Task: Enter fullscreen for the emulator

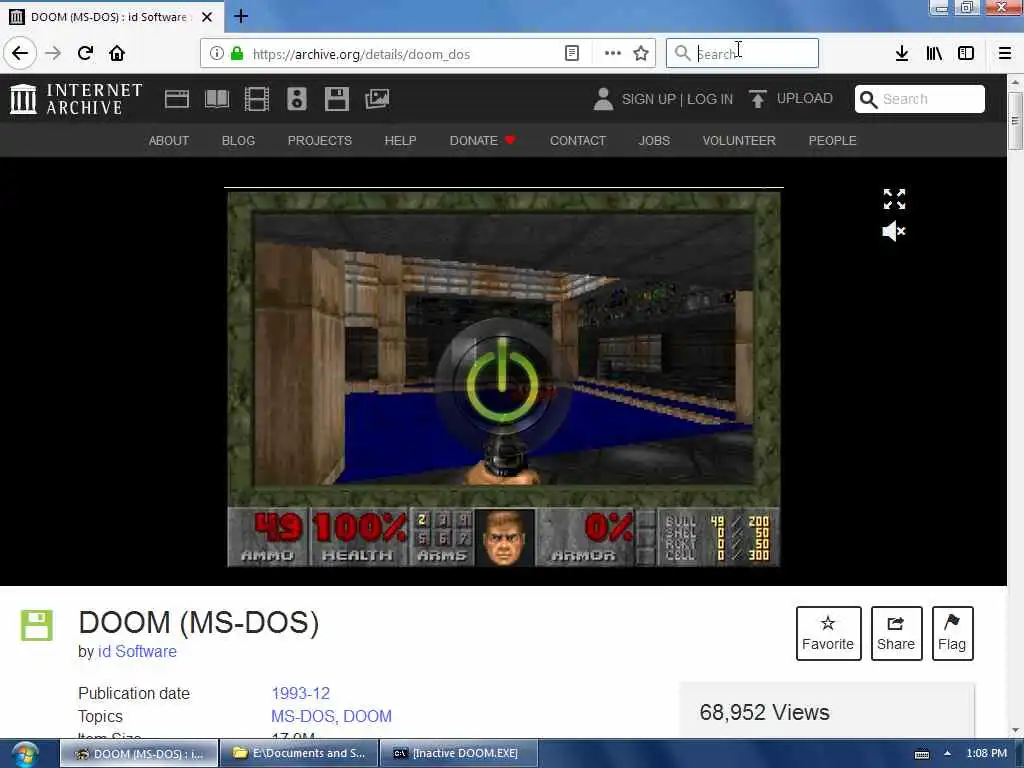Action: pos(894,199)
